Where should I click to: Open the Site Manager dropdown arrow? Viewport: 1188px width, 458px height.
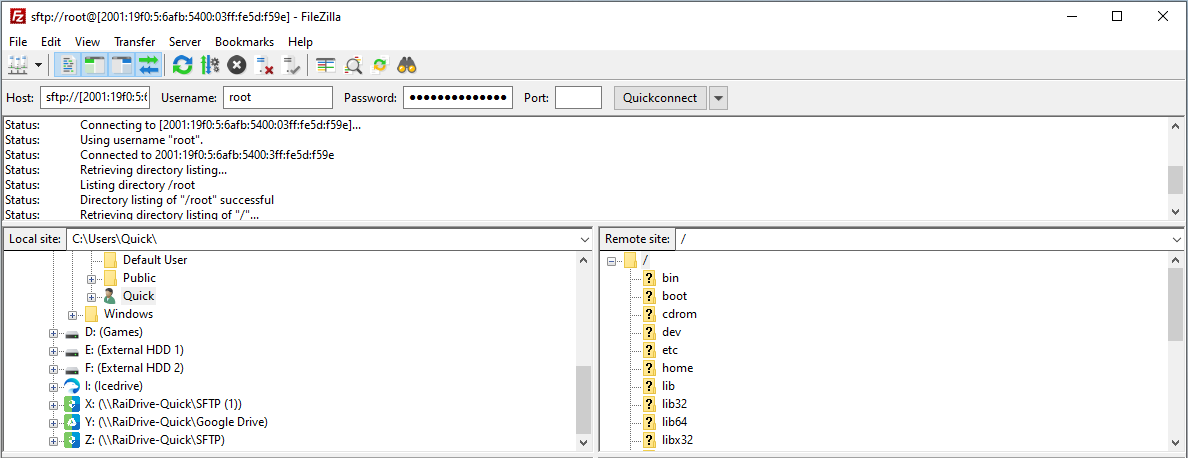point(39,65)
